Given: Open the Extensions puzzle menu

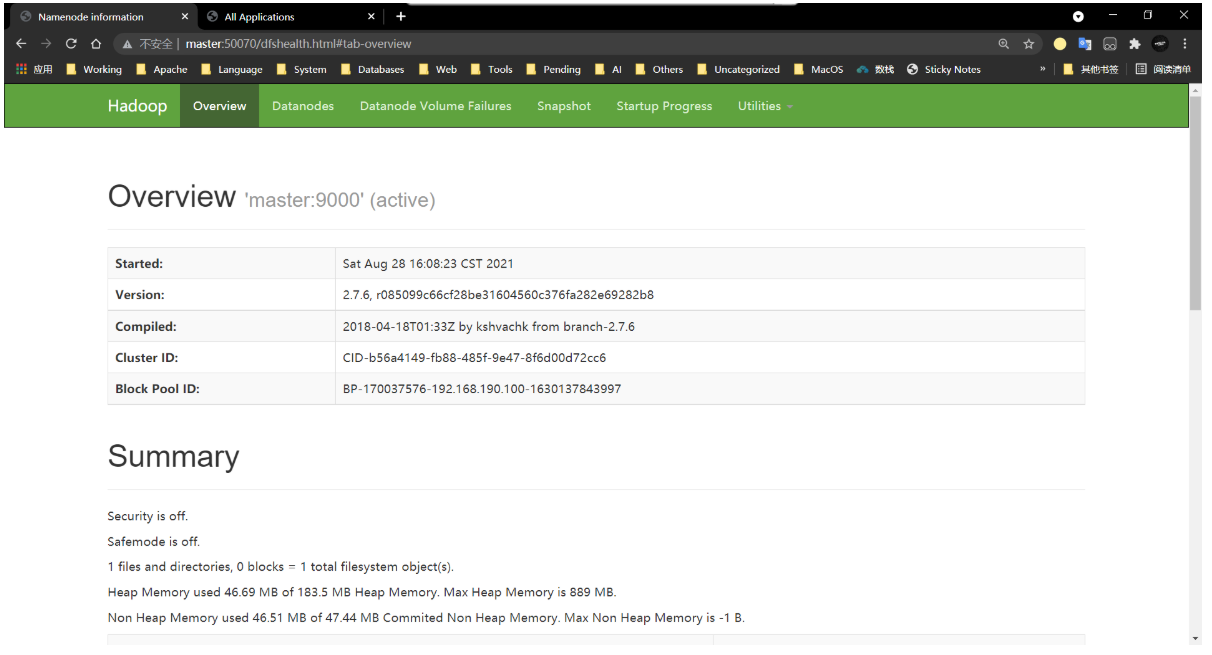Looking at the screenshot, I should pos(1135,44).
